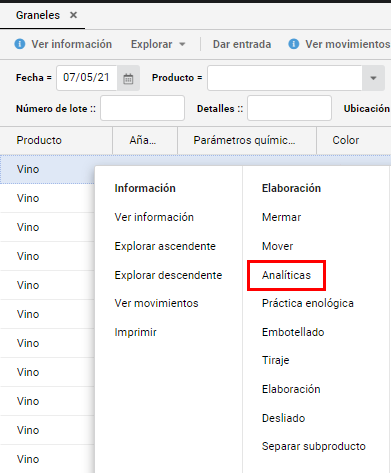Select the highlighted first Vino row
Viewport: 391px width, 473px height.
[x=47, y=169]
